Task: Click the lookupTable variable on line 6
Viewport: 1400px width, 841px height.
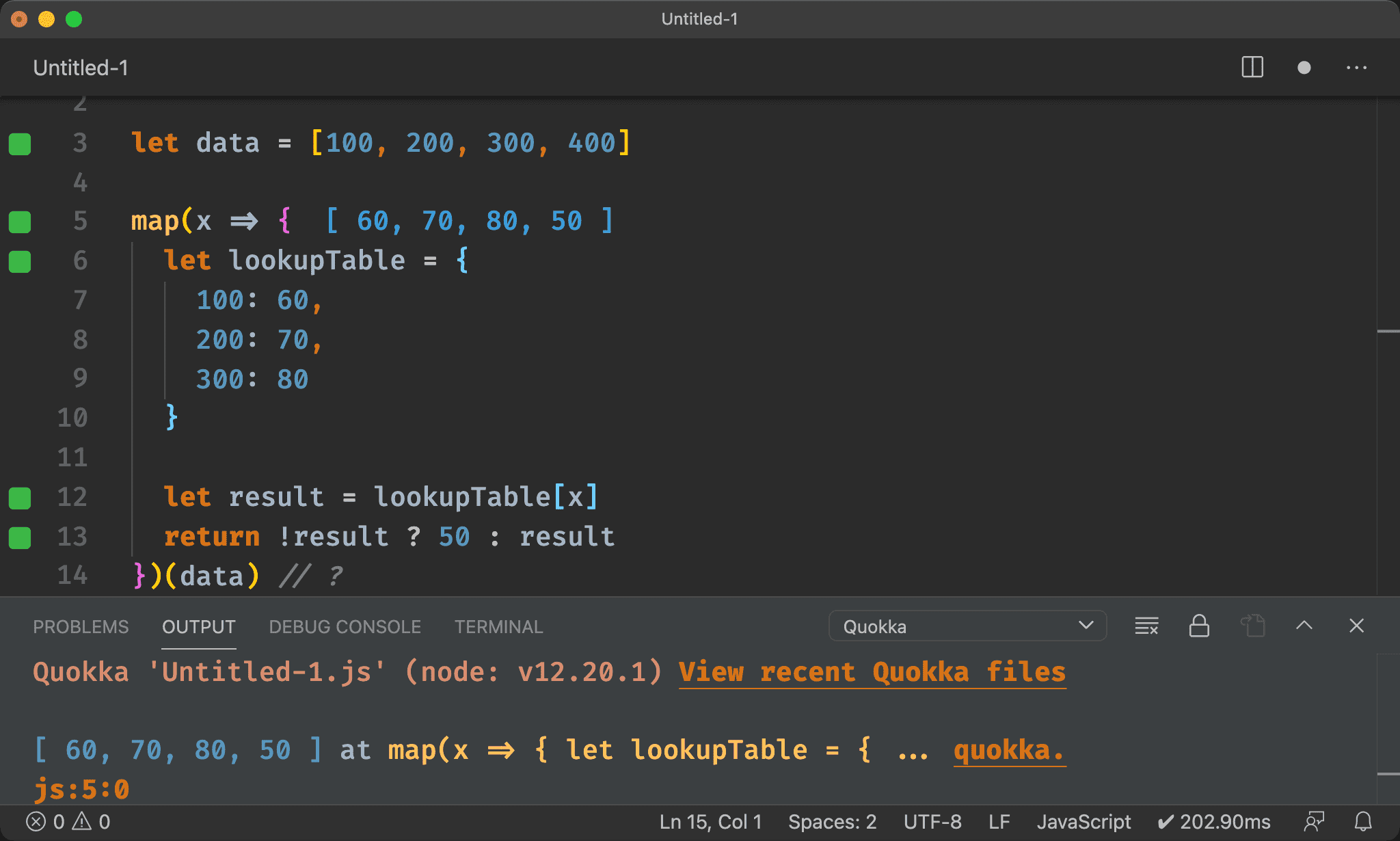Action: tap(317, 261)
